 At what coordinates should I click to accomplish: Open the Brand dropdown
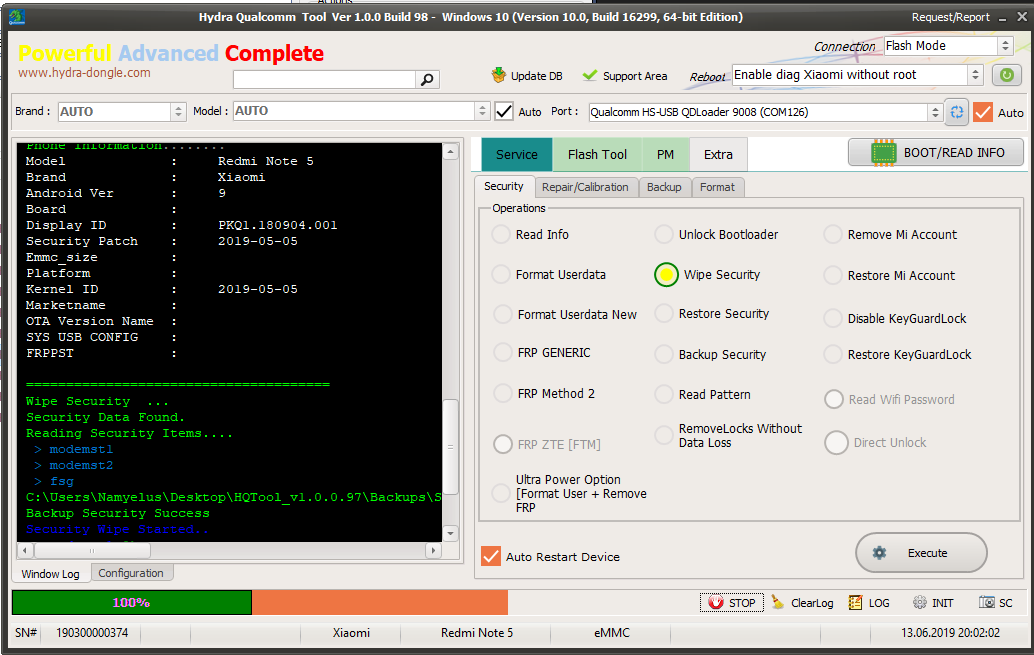click(178, 111)
